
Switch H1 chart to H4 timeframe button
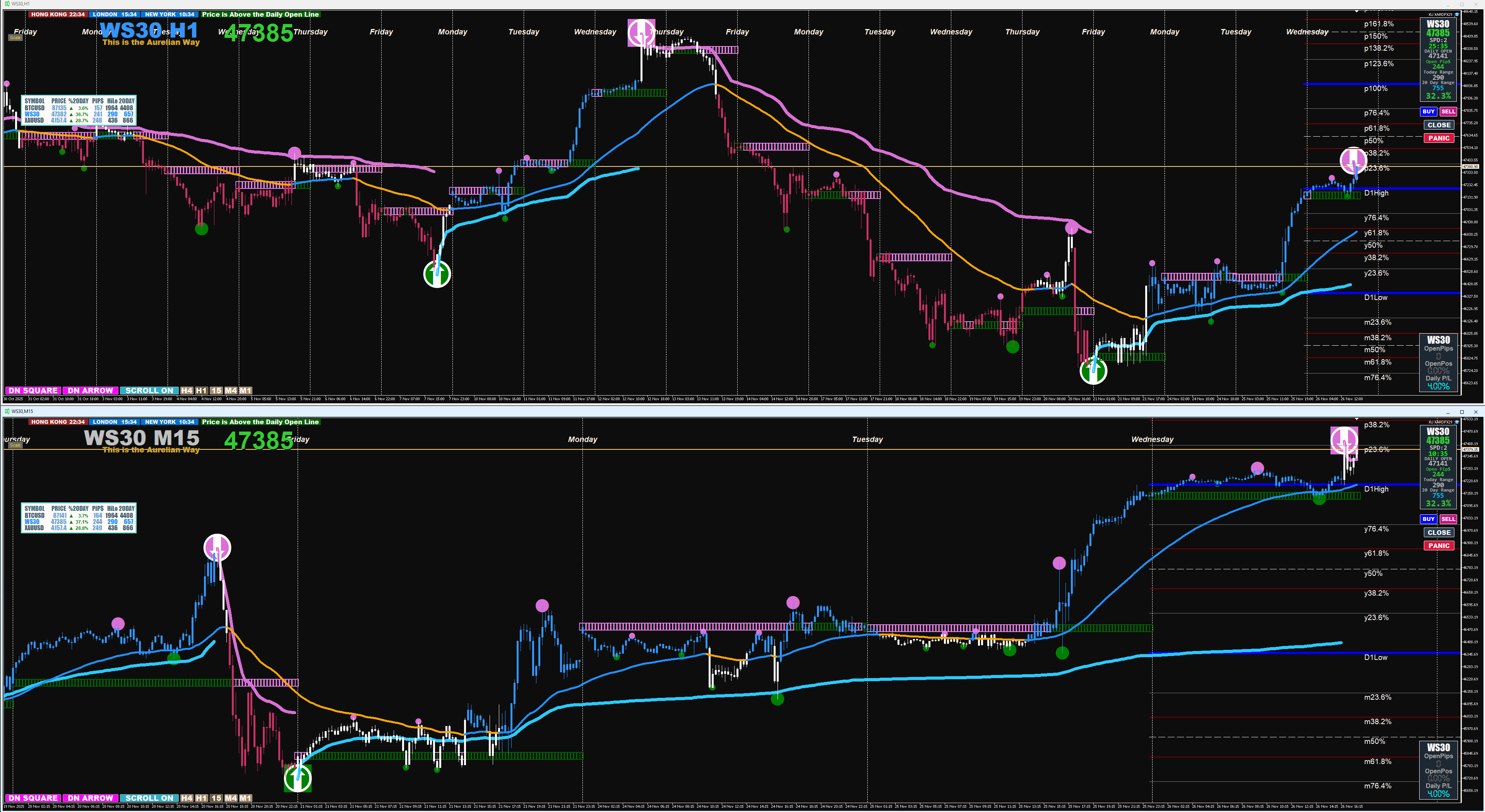click(x=187, y=391)
